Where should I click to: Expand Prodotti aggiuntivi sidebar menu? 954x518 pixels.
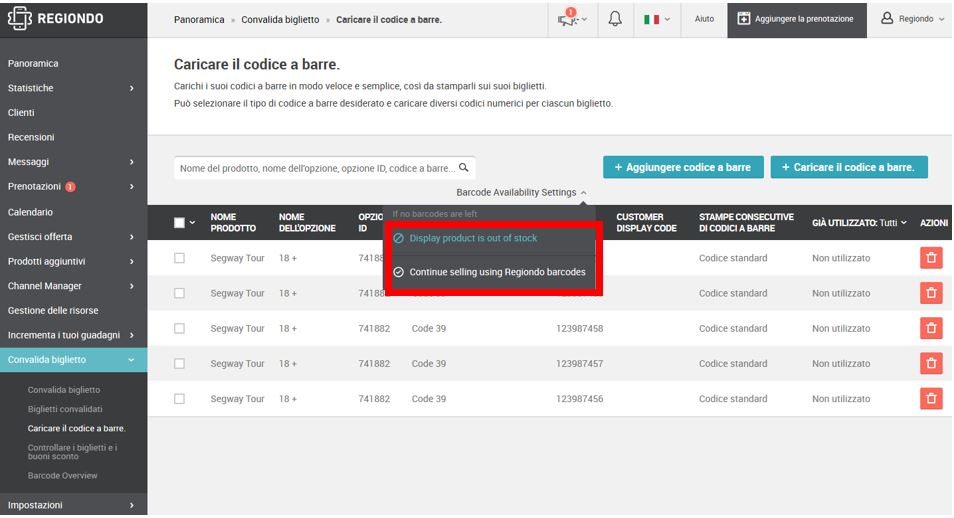74,261
